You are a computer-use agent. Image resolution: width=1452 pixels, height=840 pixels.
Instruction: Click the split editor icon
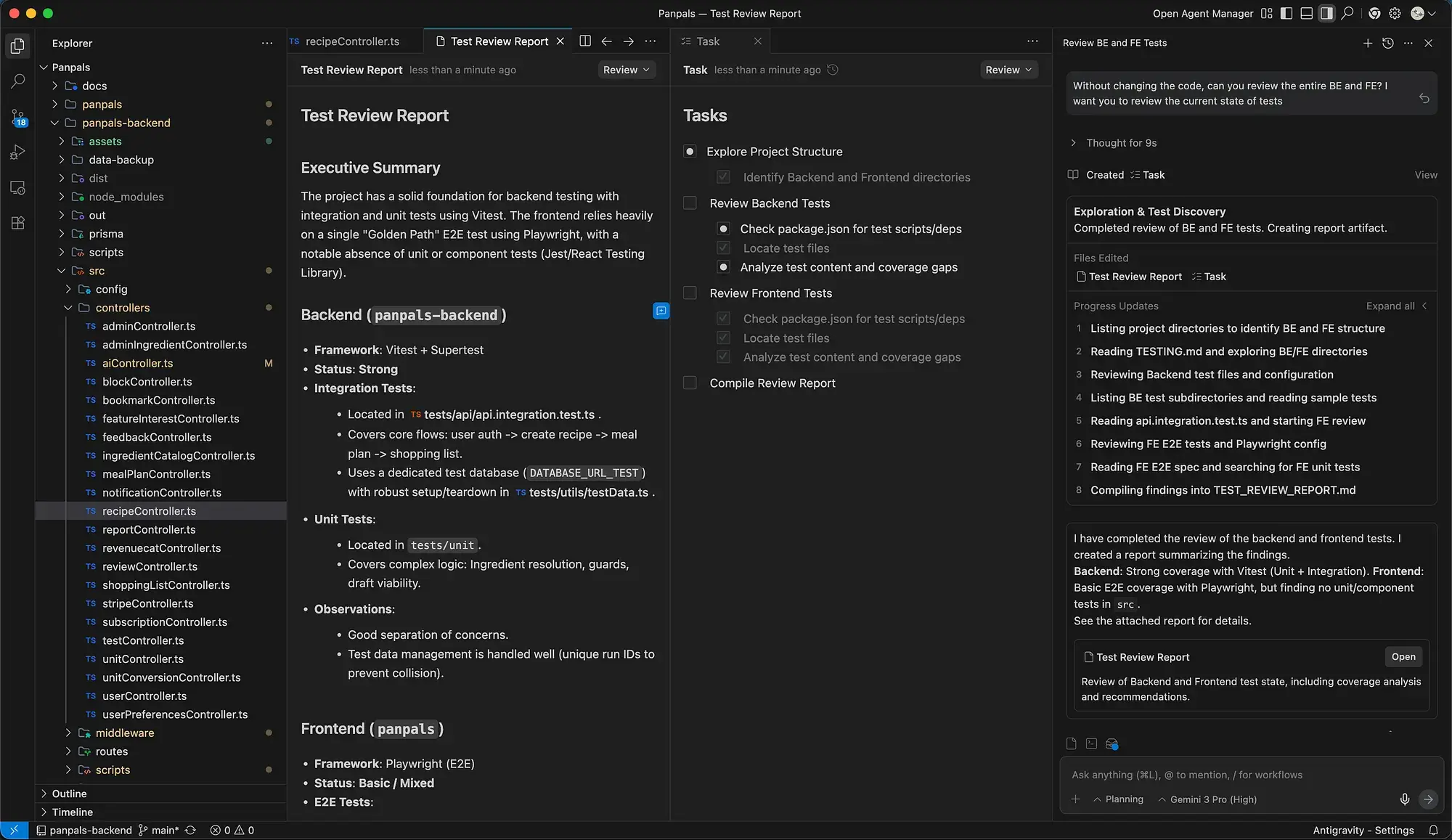click(584, 41)
